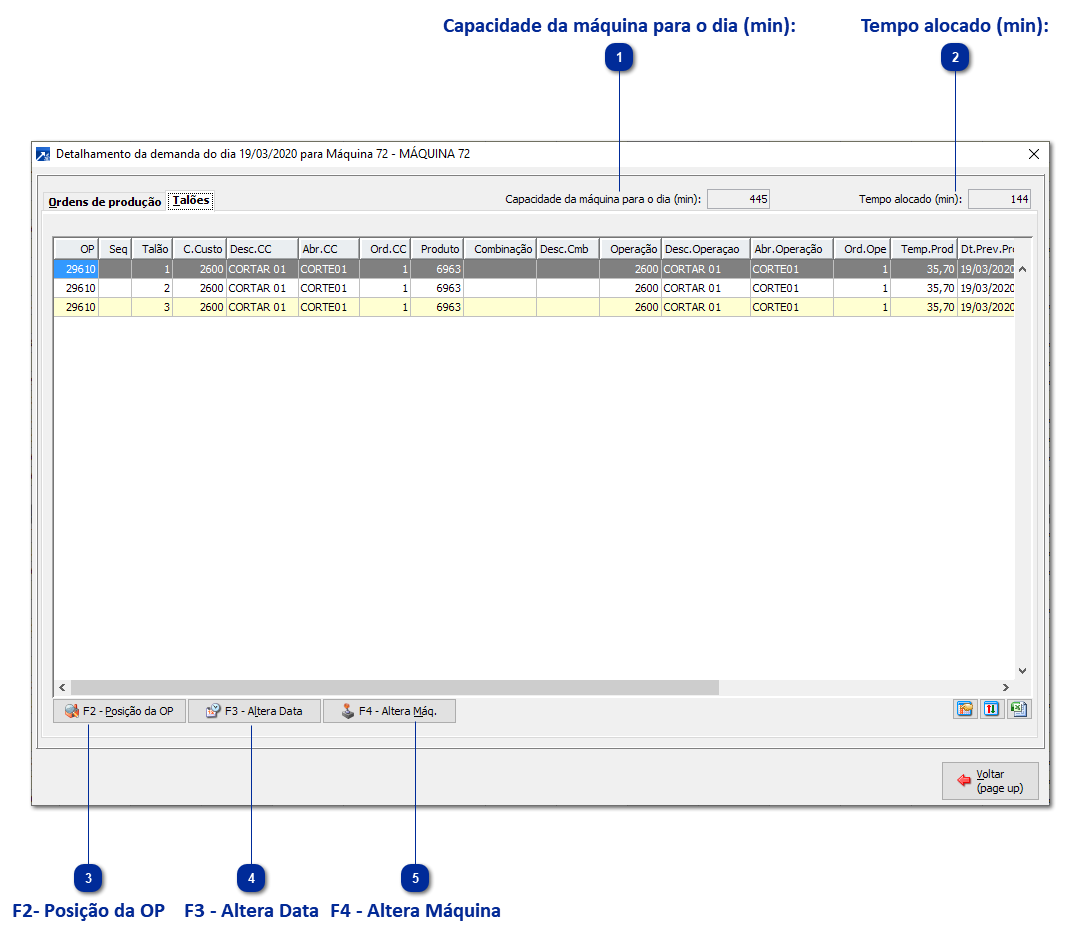Click Produto 6963 in the Talão 2 row
The height and width of the screenshot is (939, 1065).
[437, 288]
